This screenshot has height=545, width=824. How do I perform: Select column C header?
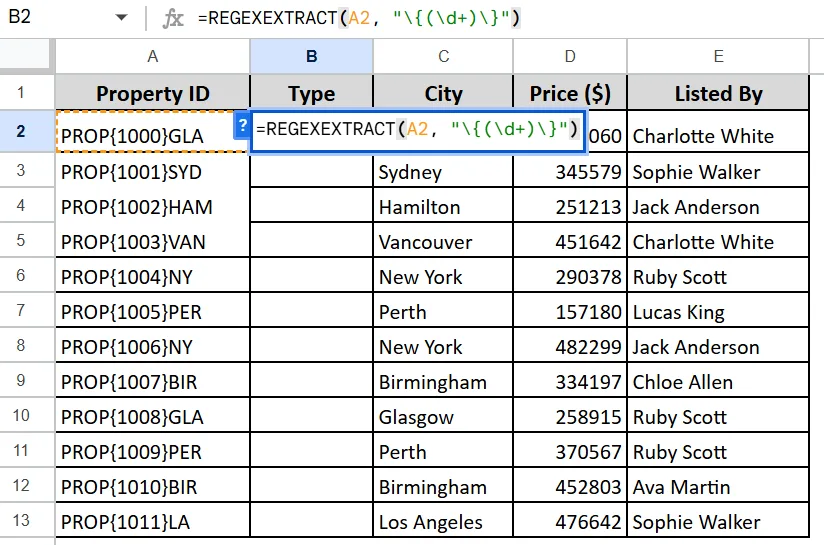[x=443, y=56]
